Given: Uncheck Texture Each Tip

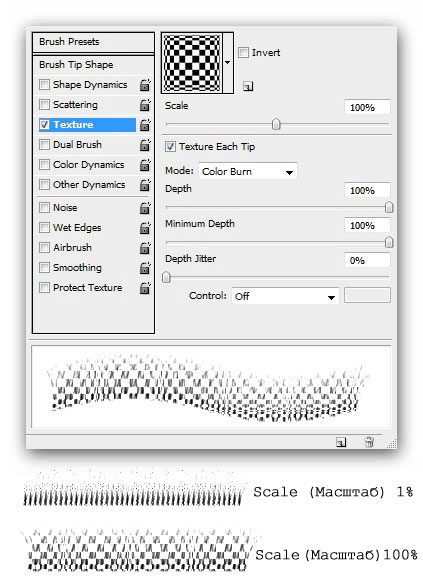Looking at the screenshot, I should [x=170, y=146].
